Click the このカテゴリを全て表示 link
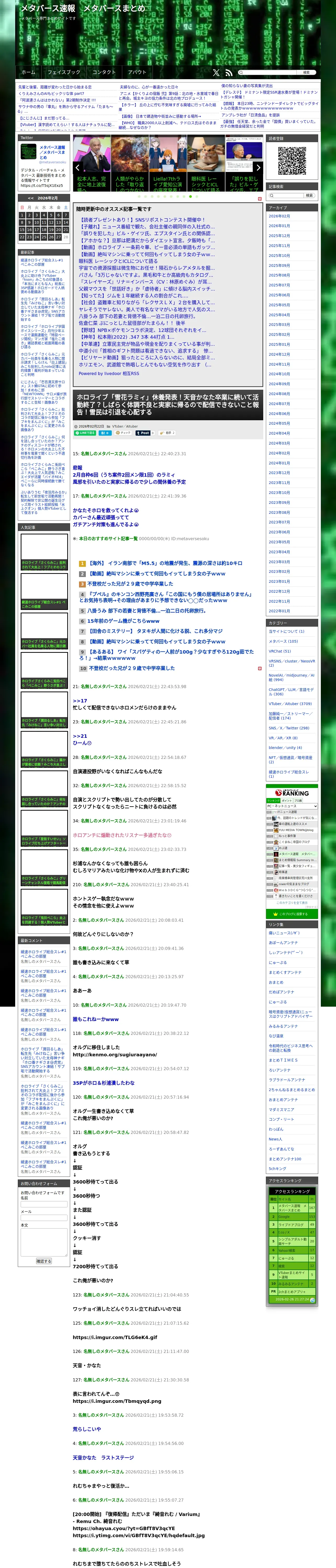 pos(292,902)
